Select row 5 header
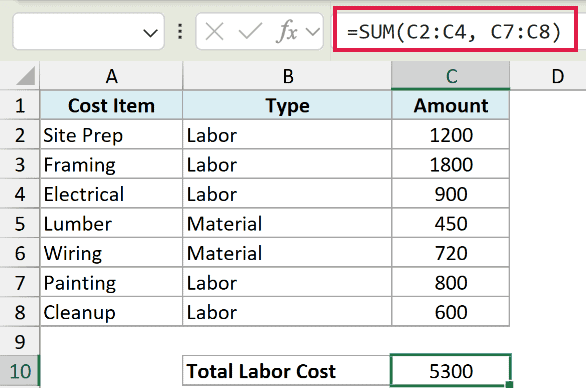Viewport: 586px width, 388px height. (x=19, y=223)
